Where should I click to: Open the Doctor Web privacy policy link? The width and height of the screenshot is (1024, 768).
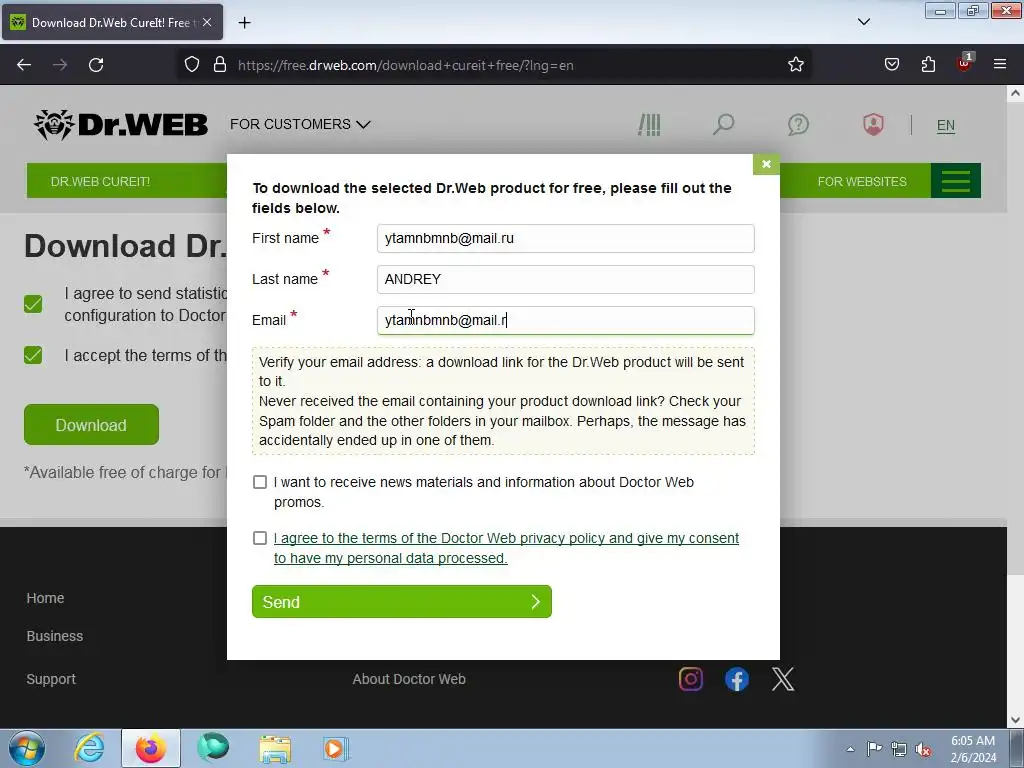click(x=506, y=548)
